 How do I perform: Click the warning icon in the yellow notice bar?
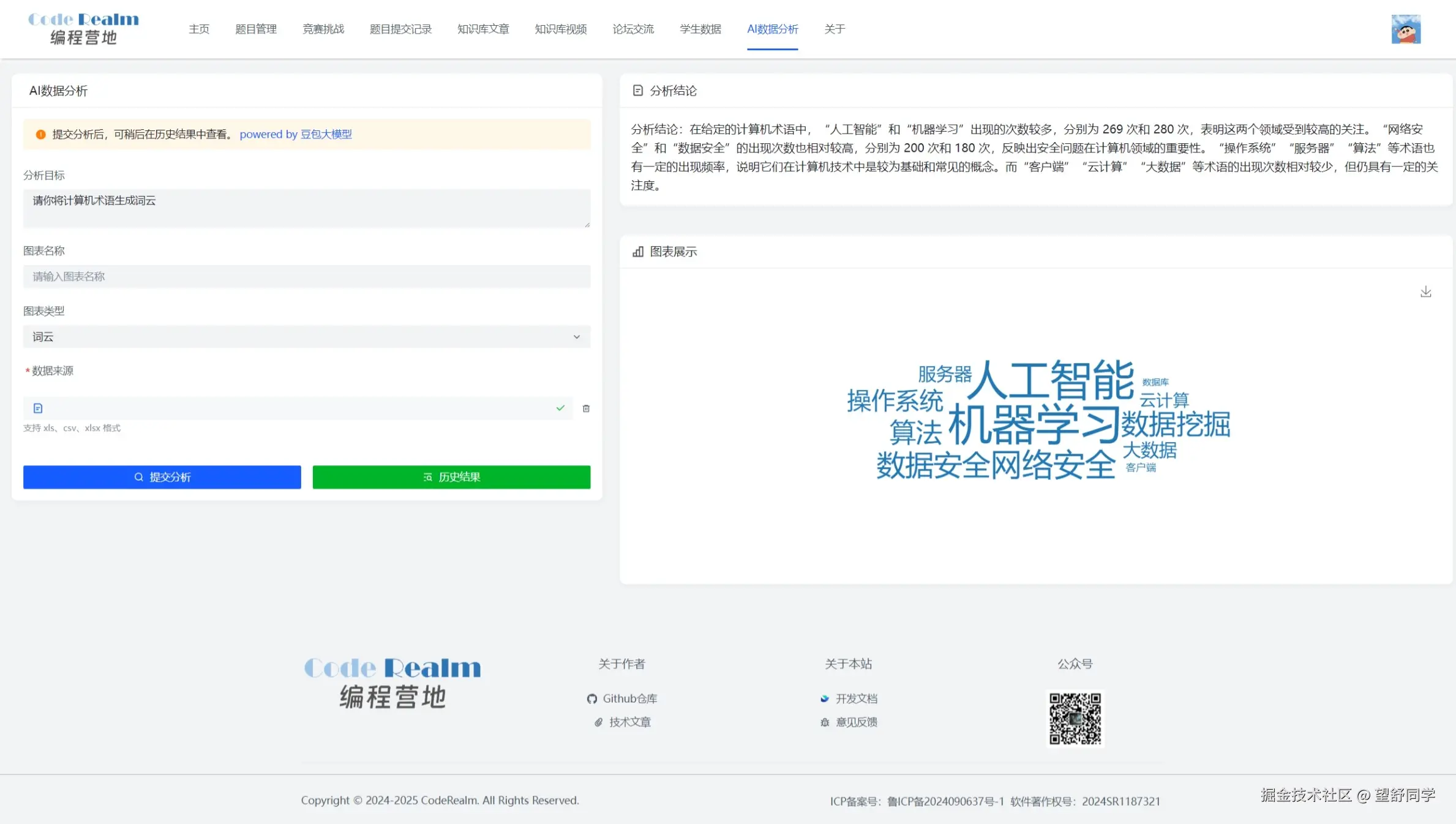tap(40, 134)
